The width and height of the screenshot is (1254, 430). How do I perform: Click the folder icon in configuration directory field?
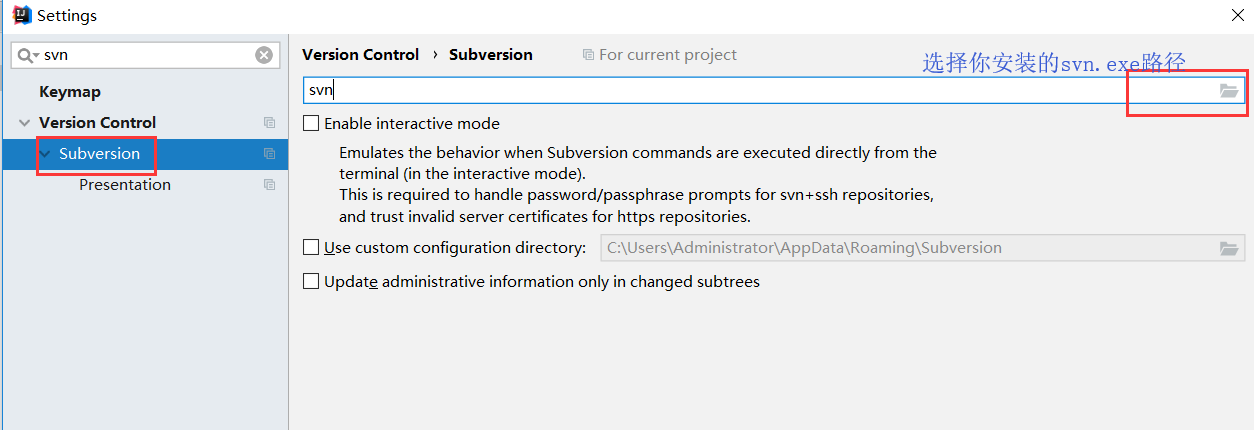click(1229, 248)
